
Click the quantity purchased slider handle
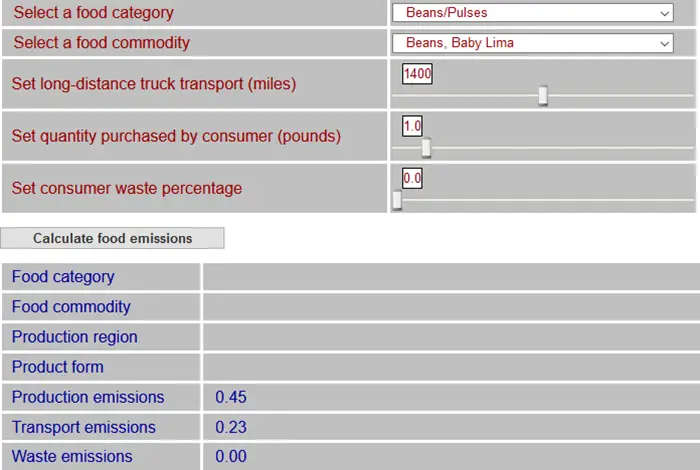[426, 148]
